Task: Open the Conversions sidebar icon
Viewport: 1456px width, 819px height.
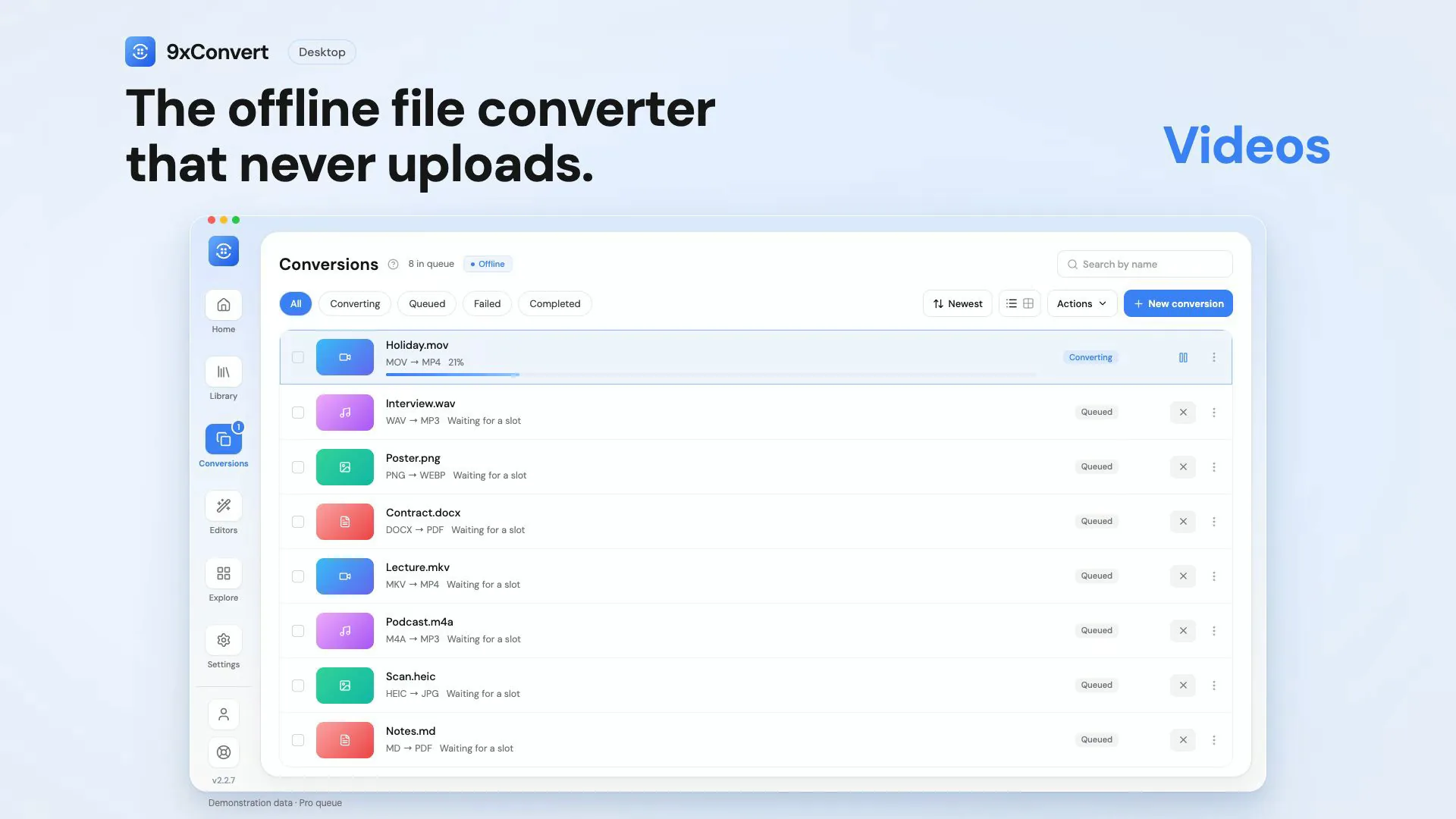Action: pos(223,439)
